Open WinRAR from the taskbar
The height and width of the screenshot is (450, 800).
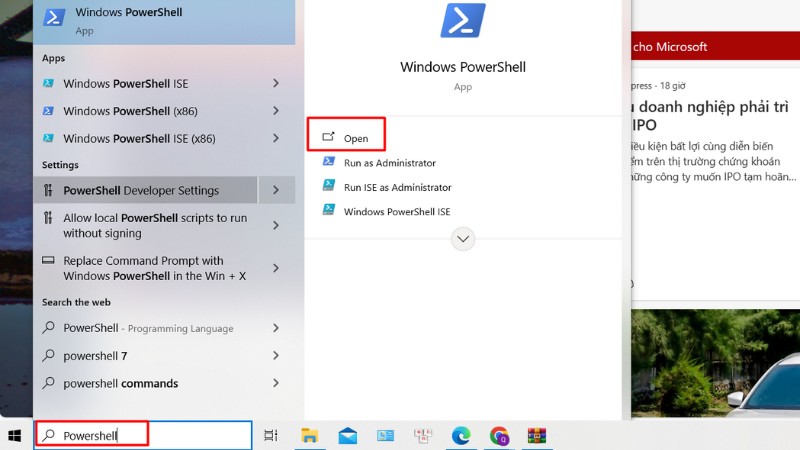tap(537, 435)
